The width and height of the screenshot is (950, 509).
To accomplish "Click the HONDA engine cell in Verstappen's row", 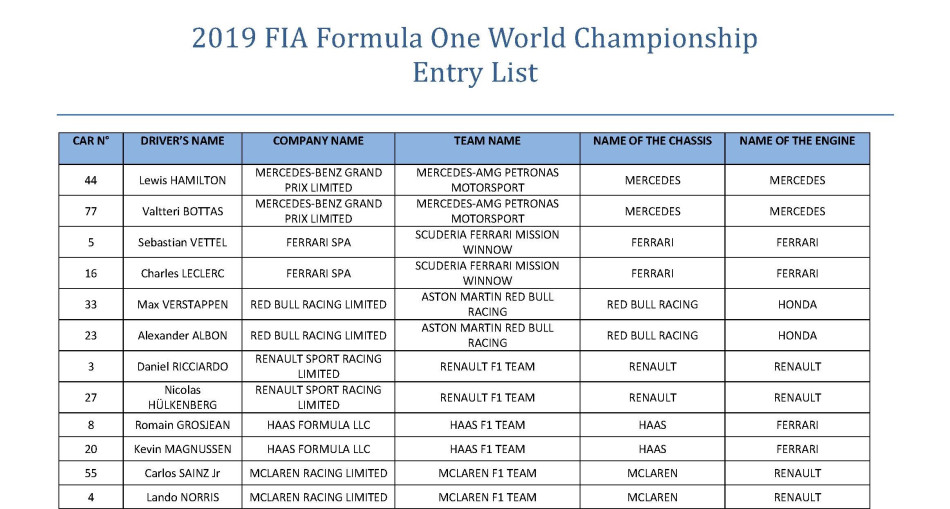I will pos(797,304).
